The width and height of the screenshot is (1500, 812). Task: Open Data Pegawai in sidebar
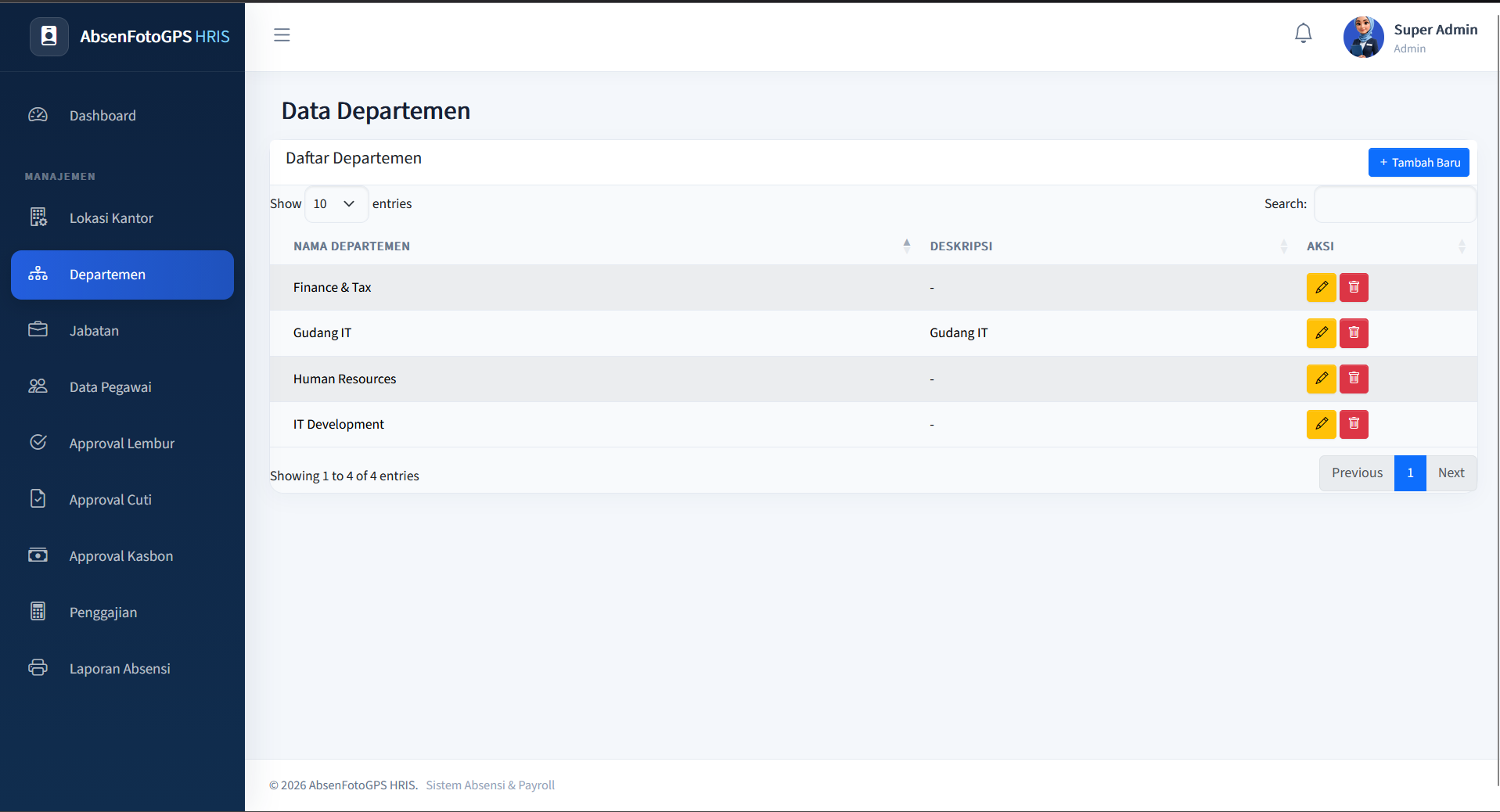tap(122, 387)
